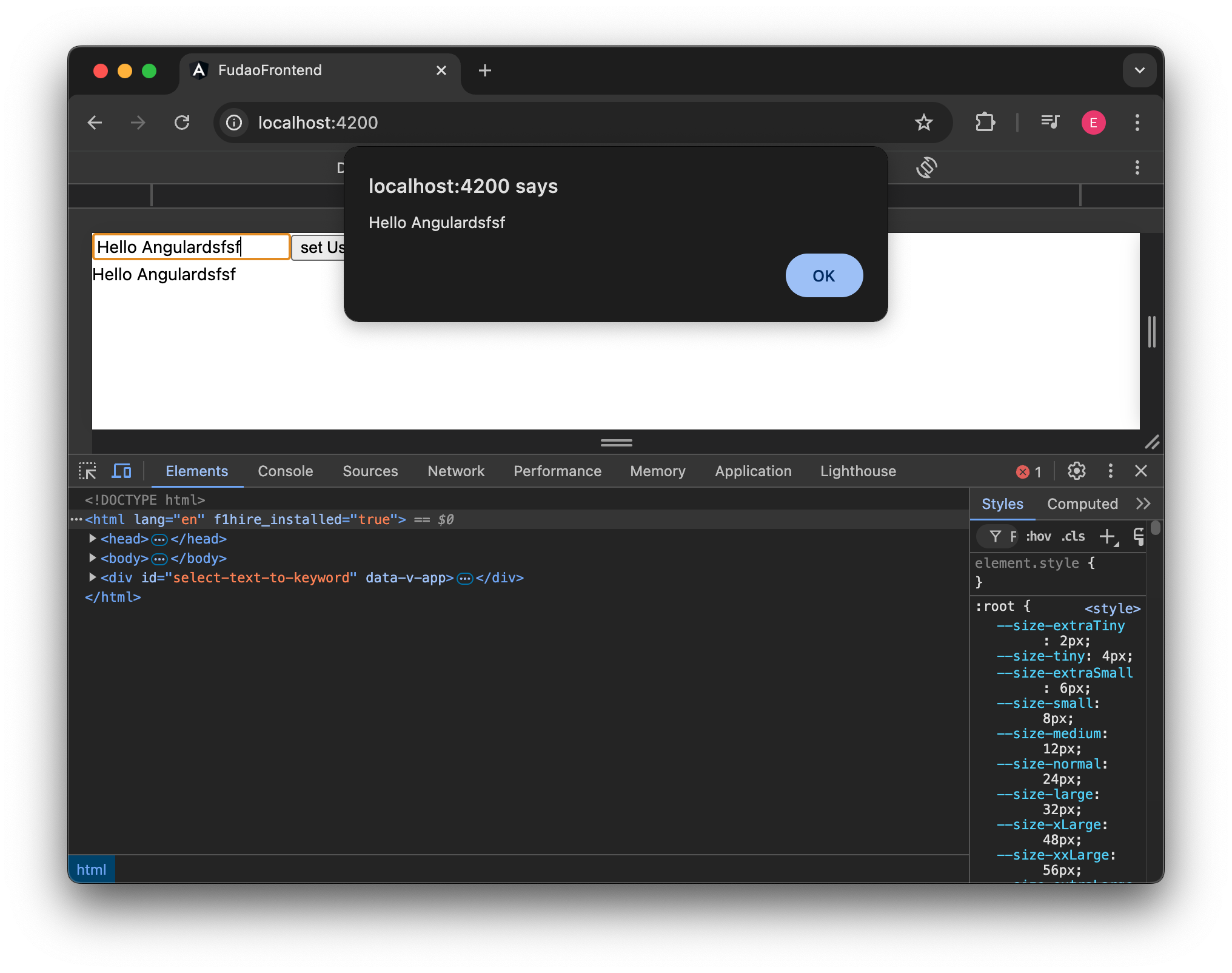The width and height of the screenshot is (1232, 973).
Task: Open the Network panel
Action: pyautogui.click(x=455, y=471)
